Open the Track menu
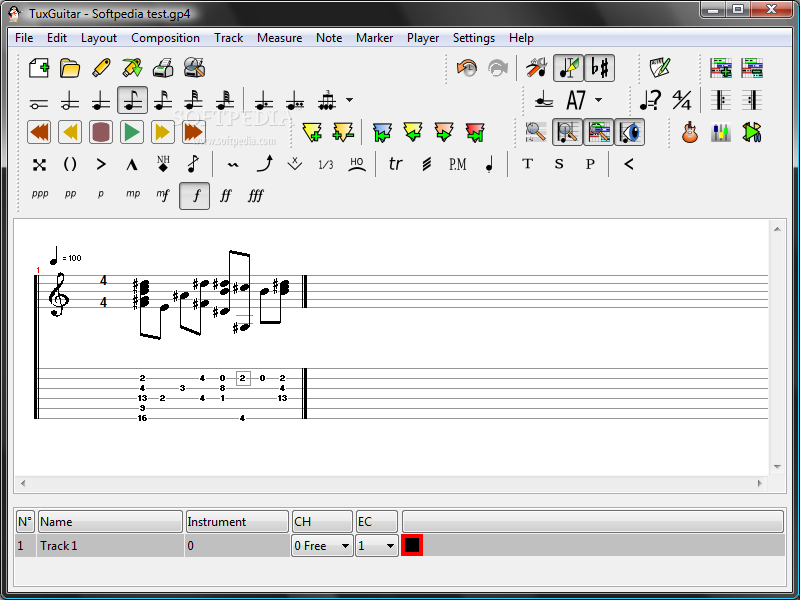The image size is (800, 600). pos(229,38)
